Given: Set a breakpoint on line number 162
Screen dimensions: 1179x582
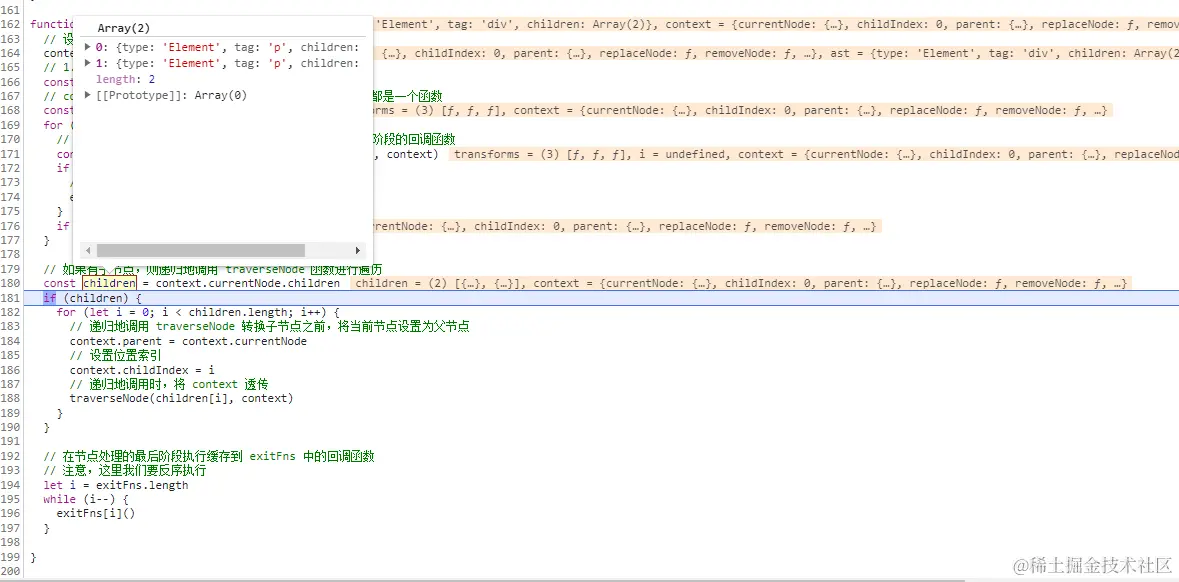Looking at the screenshot, I should pos(11,24).
